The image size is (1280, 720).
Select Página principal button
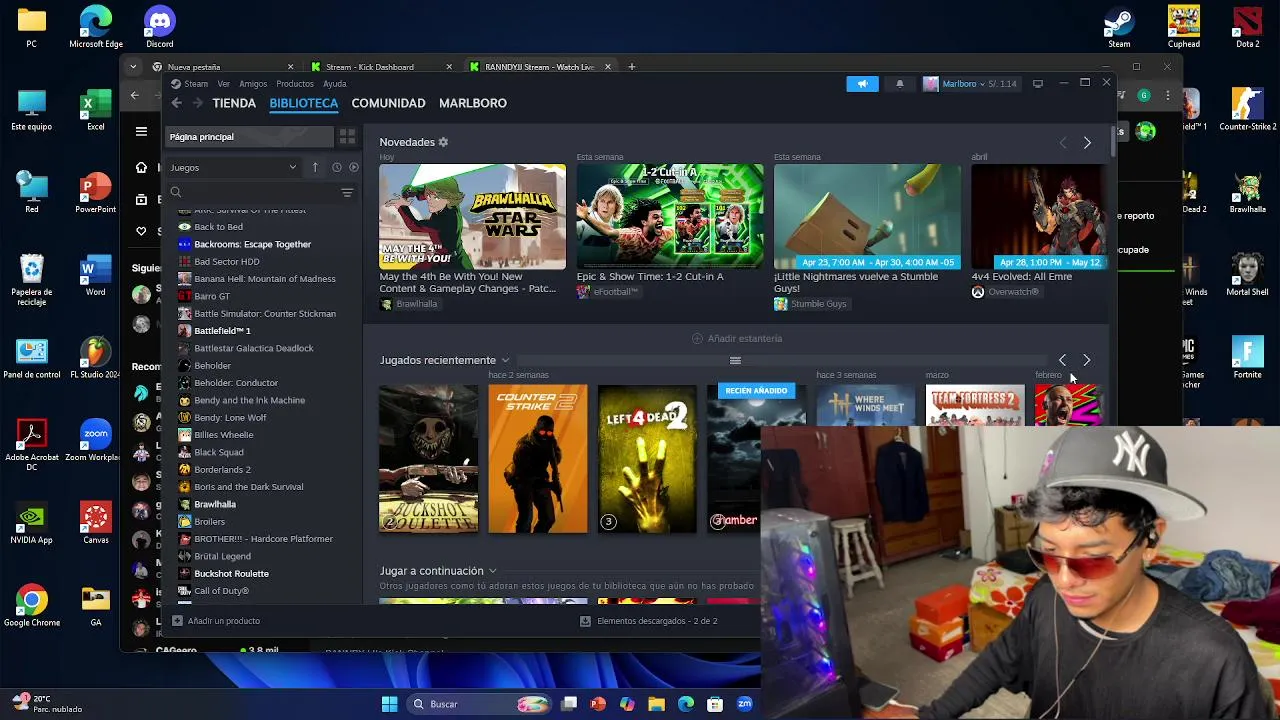click(x=249, y=137)
